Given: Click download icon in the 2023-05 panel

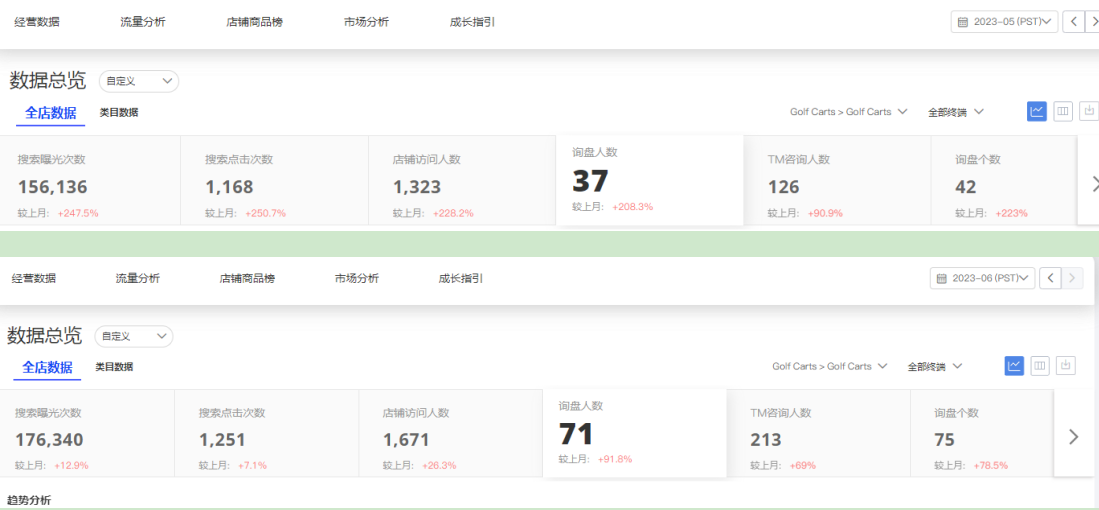Looking at the screenshot, I should click(x=1089, y=111).
